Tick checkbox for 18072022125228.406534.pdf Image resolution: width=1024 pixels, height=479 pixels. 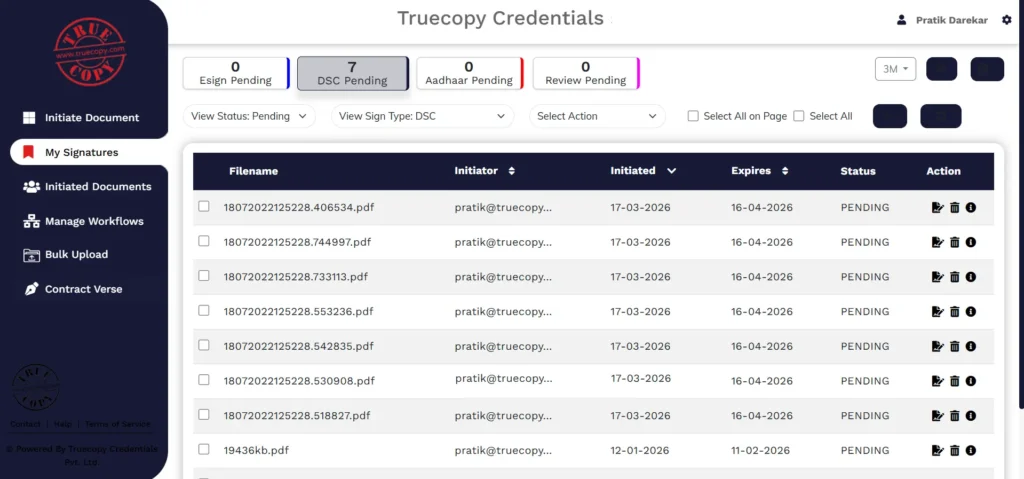pos(204,206)
